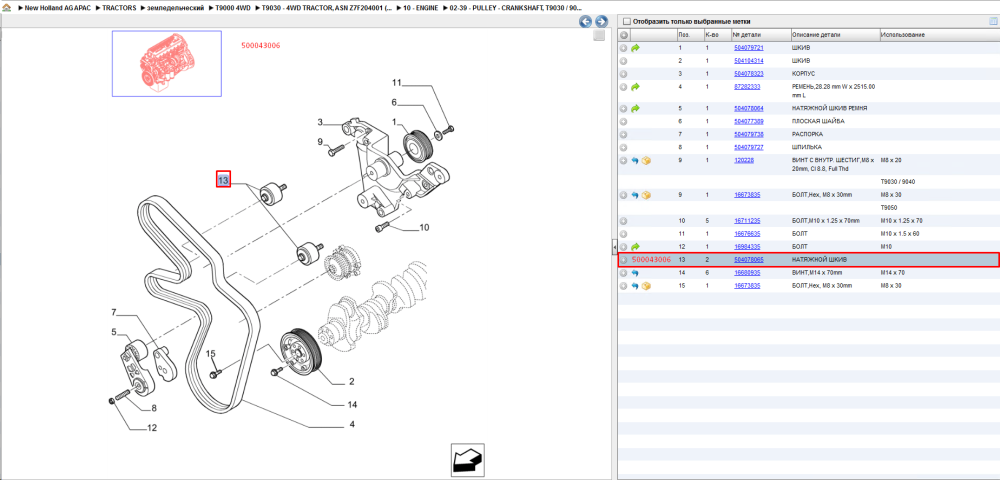The width and height of the screenshot is (1000, 480).
Task: Select callout 14 in the diagram
Action: pyautogui.click(x=352, y=405)
